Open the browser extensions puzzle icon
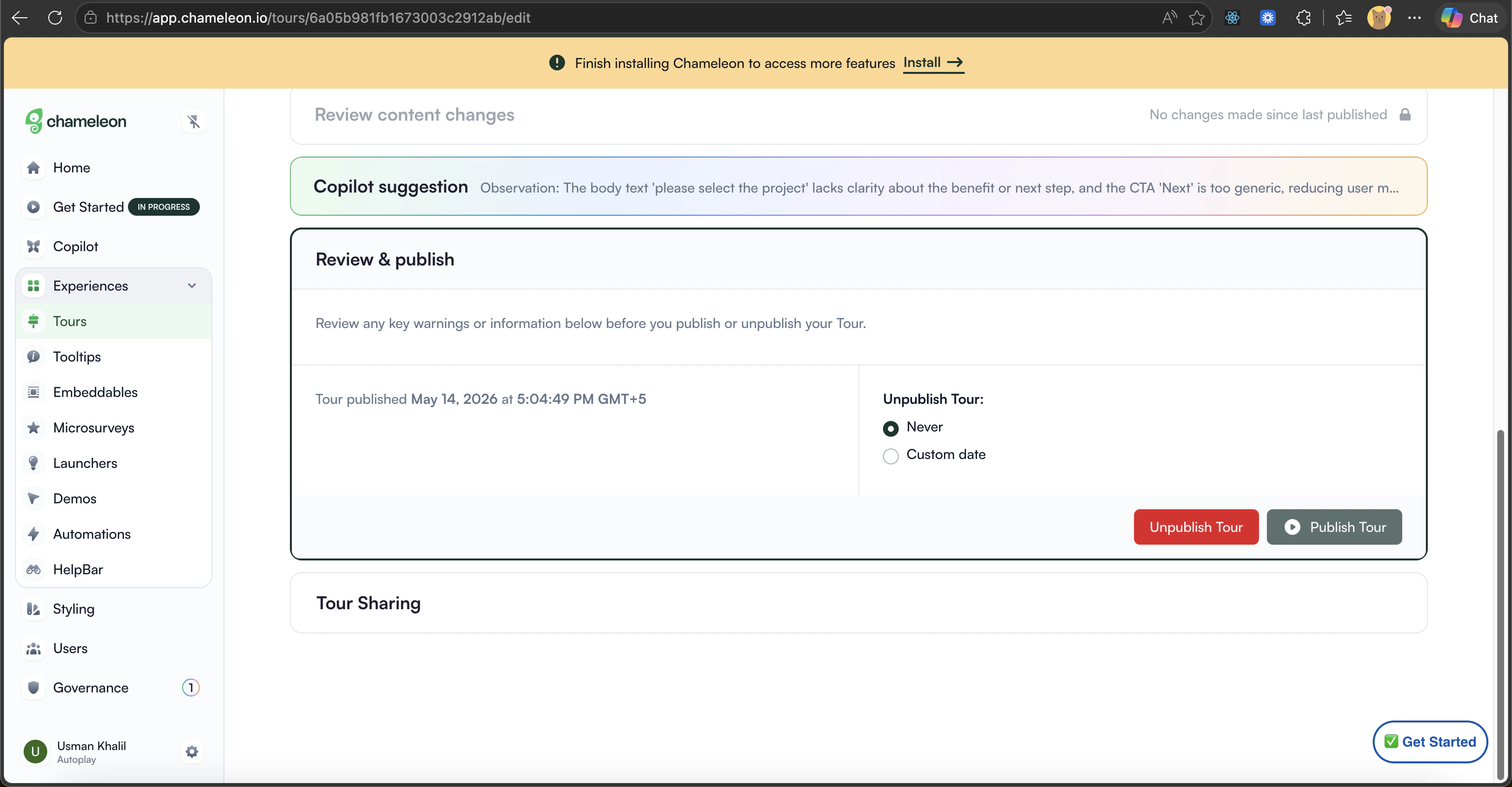The height and width of the screenshot is (787, 1512). coord(1303,18)
